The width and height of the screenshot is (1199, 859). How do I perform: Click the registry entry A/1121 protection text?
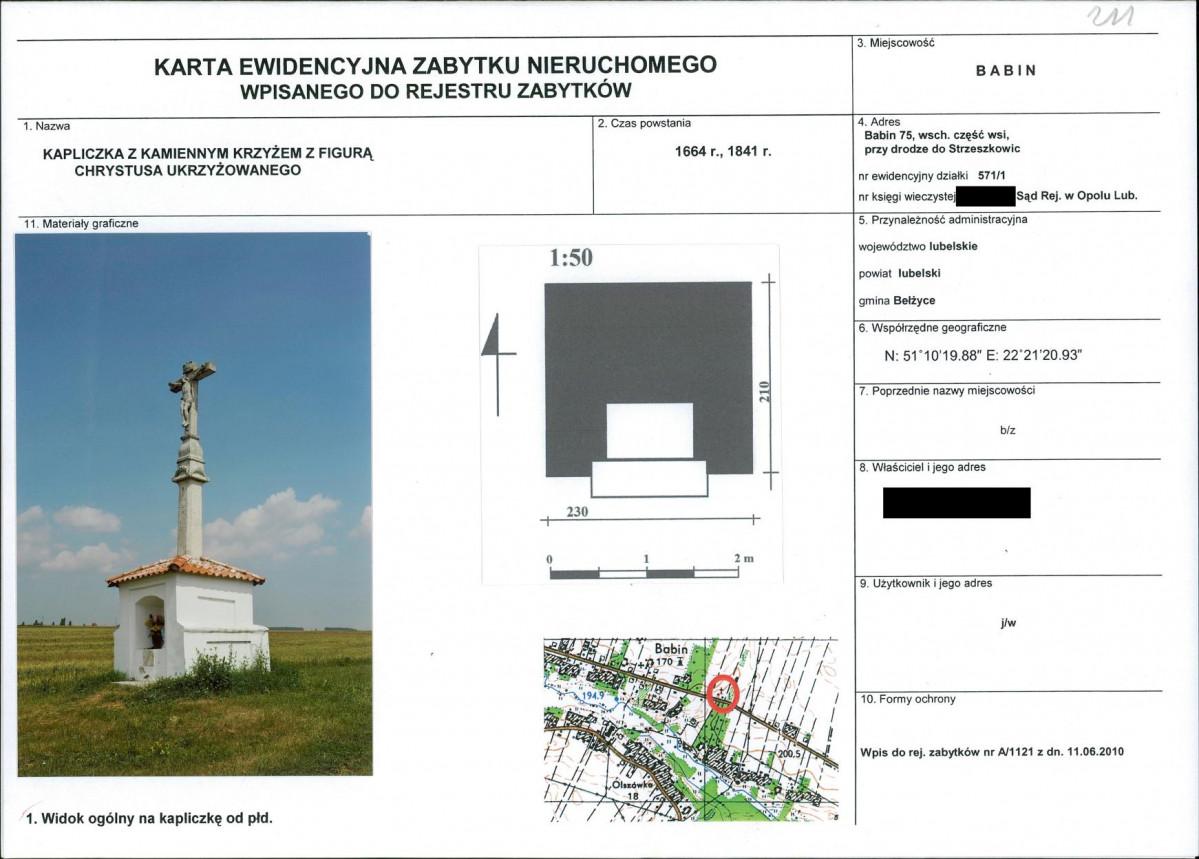point(992,752)
